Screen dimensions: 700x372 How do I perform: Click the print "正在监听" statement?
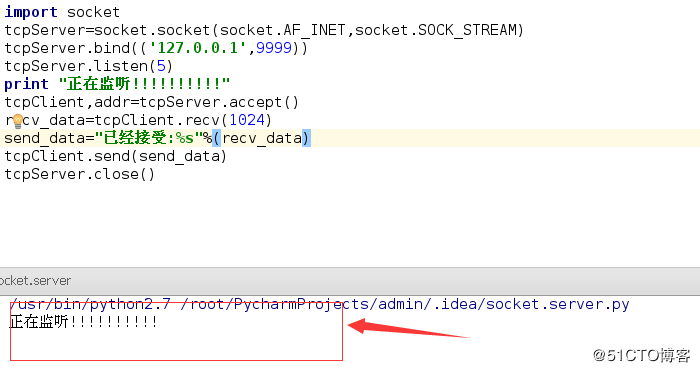tap(117, 84)
